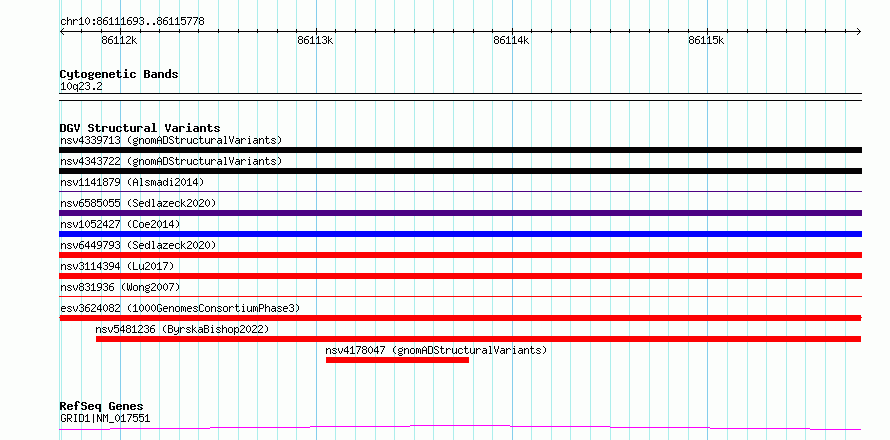Click the nsv4343722 gnomADStructuralVariants label
890x440 pixels.
[x=171, y=161]
